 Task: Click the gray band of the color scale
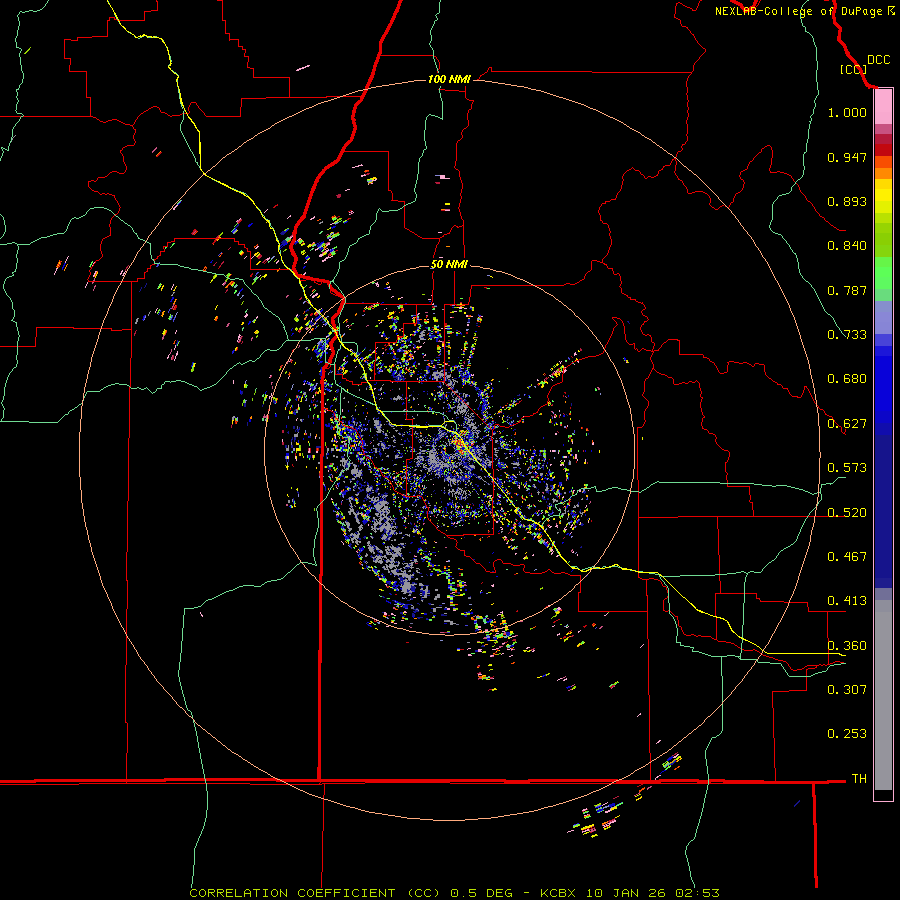tap(883, 695)
